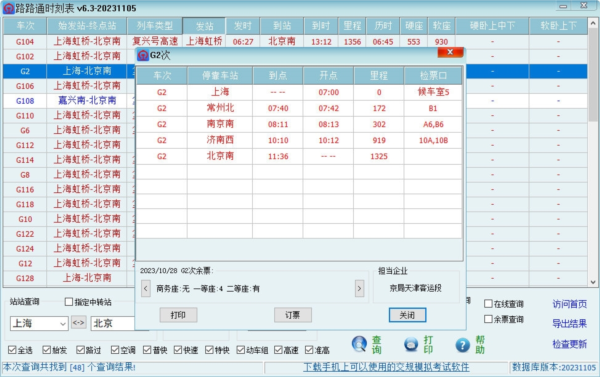
Task: Click the 到站 column header
Action: [282, 26]
